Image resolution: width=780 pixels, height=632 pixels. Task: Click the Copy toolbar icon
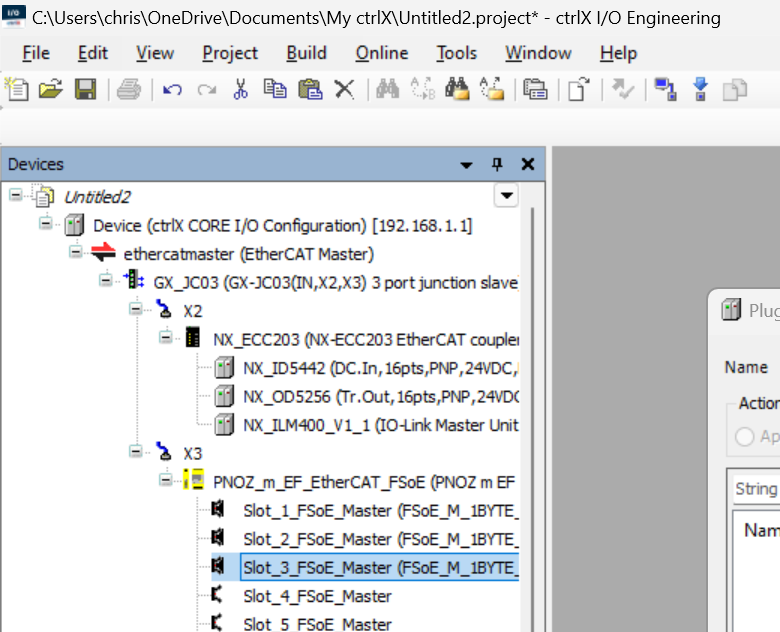(x=275, y=90)
